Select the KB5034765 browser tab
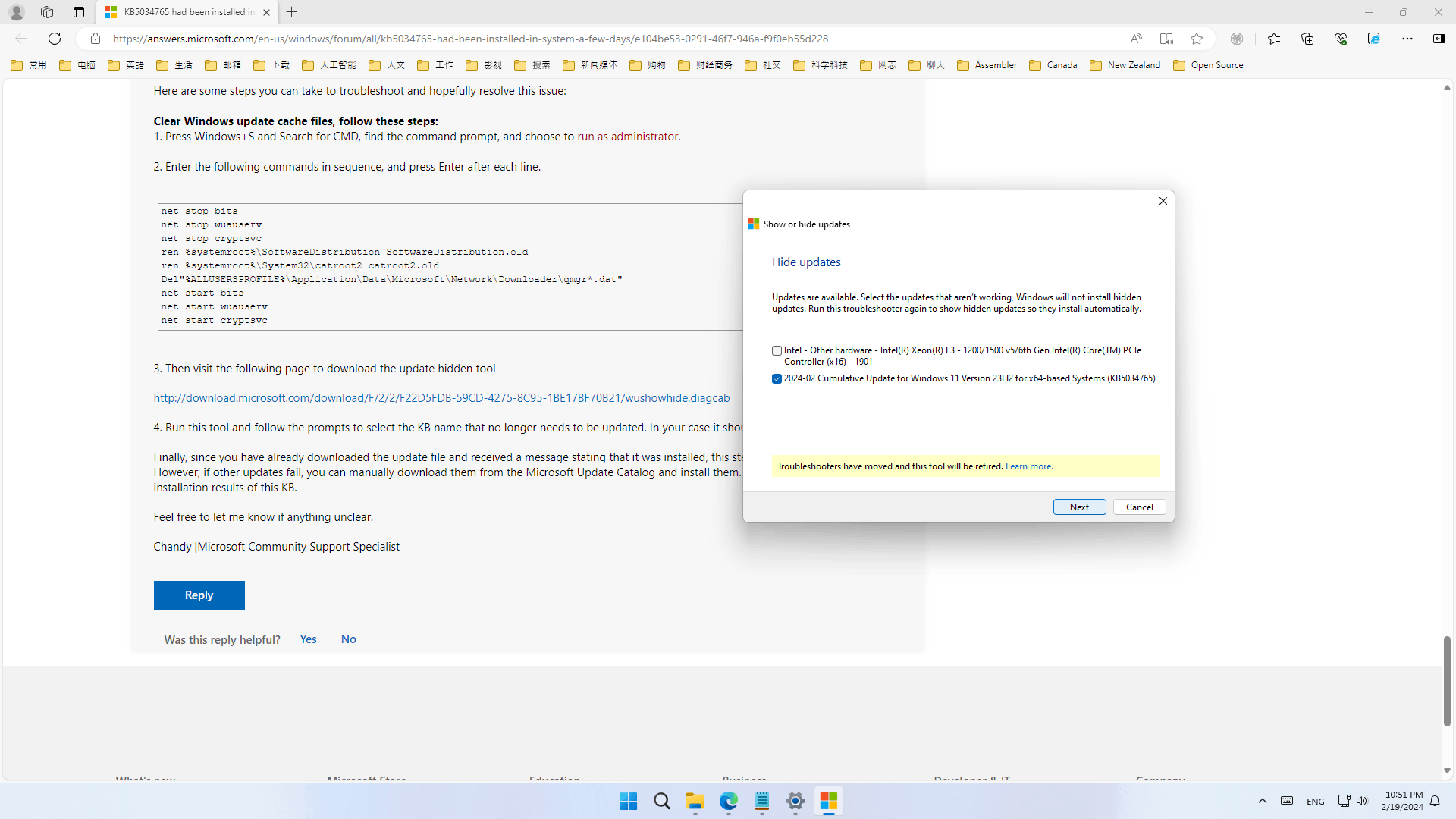 click(x=187, y=12)
